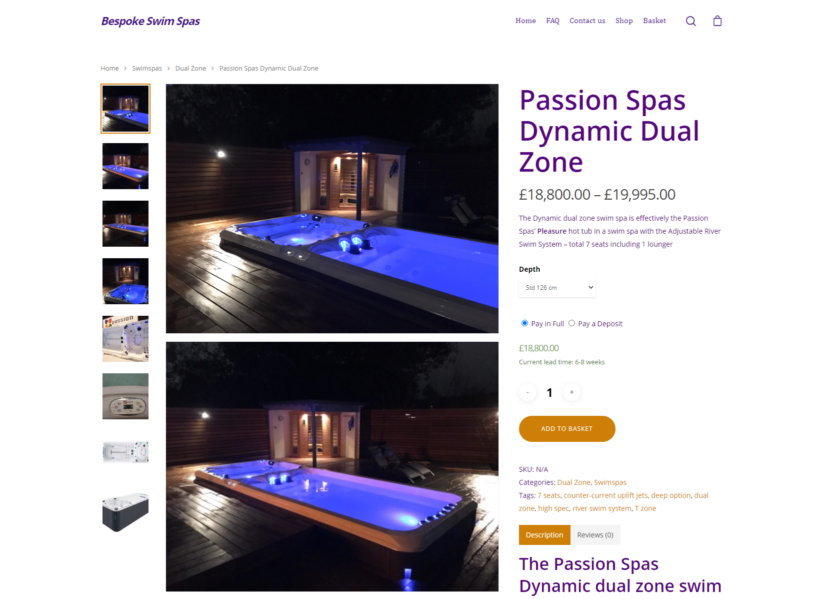Open the search magnifier icon
Image resolution: width=820 pixels, height=599 pixels.
pos(691,21)
